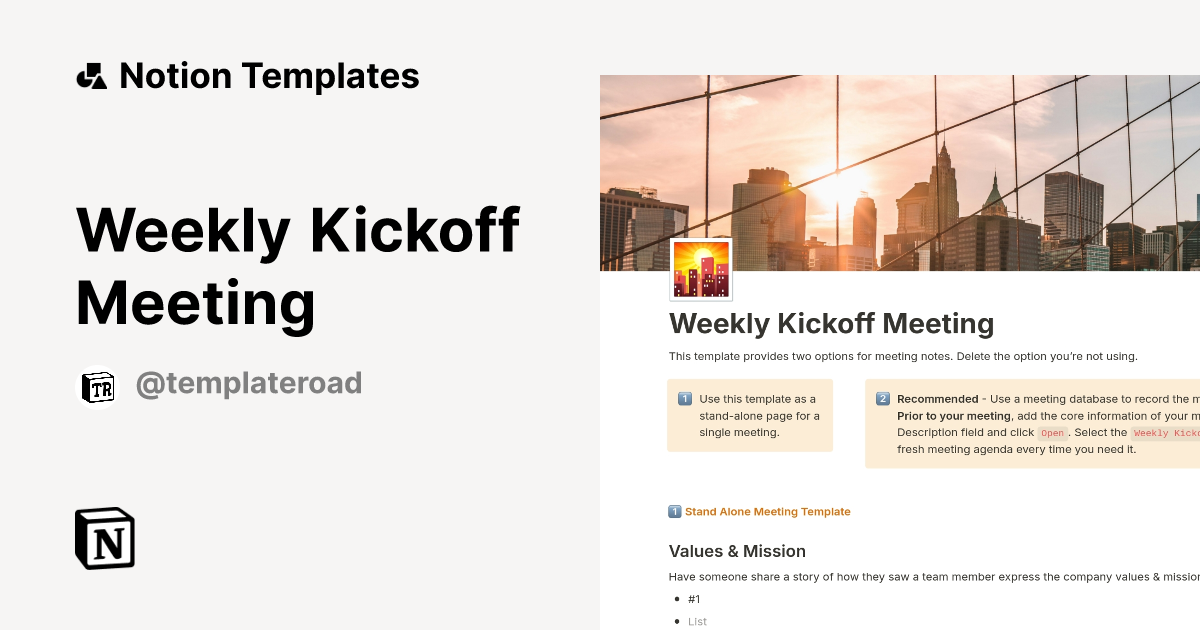Click the first bullet point marker under Values
This screenshot has width=1200, height=630.
click(677, 598)
